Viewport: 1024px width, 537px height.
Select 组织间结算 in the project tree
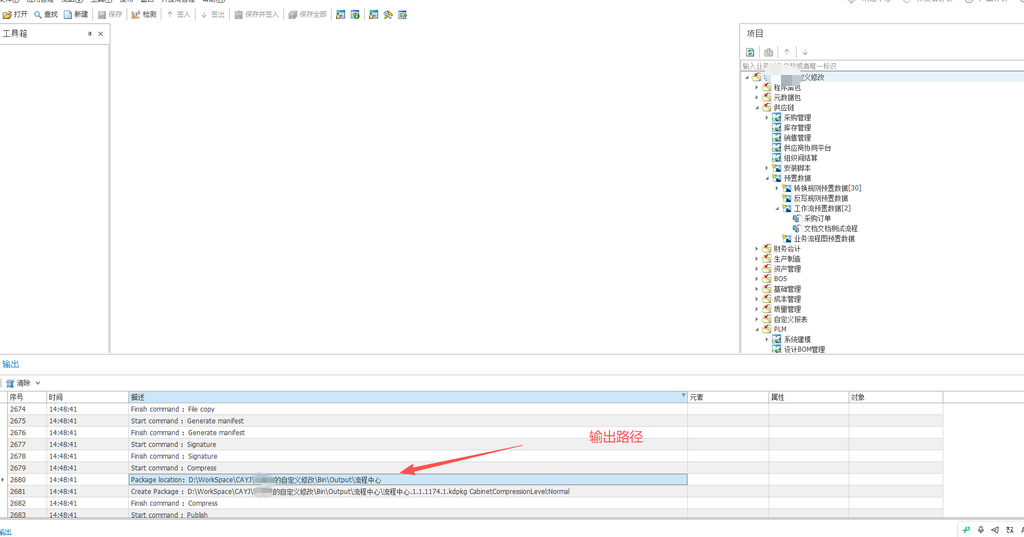pyautogui.click(x=800, y=158)
